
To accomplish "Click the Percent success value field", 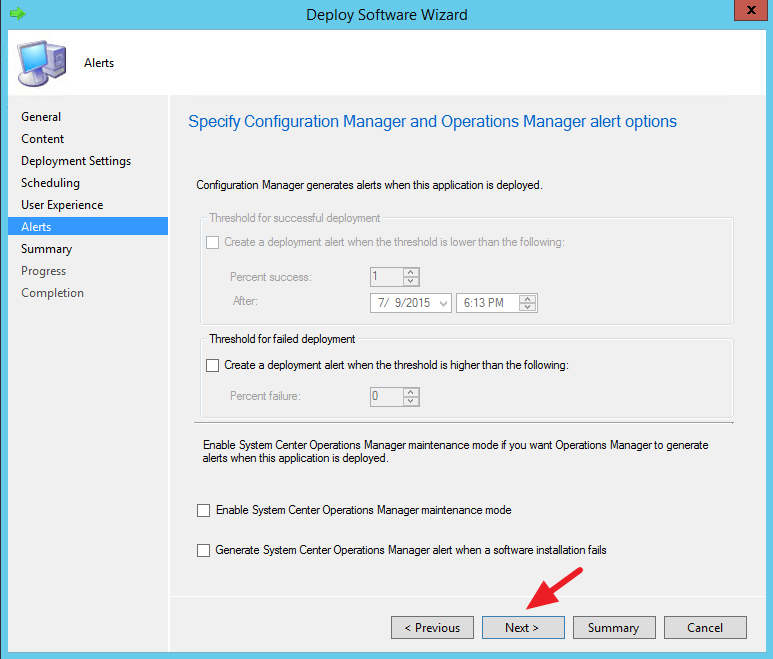I will click(x=386, y=277).
